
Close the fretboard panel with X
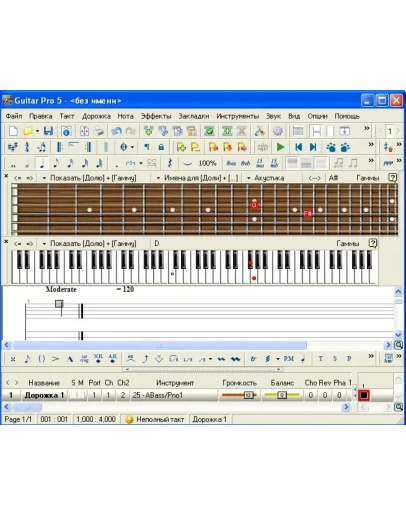point(6,176)
